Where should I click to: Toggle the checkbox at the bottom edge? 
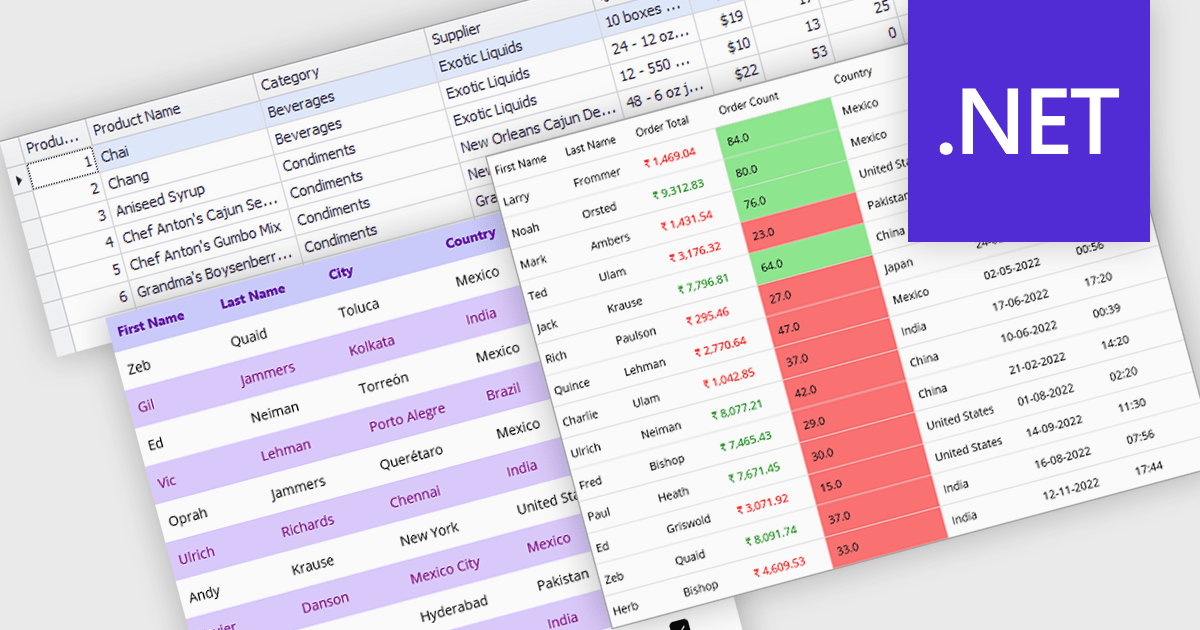coord(679,624)
